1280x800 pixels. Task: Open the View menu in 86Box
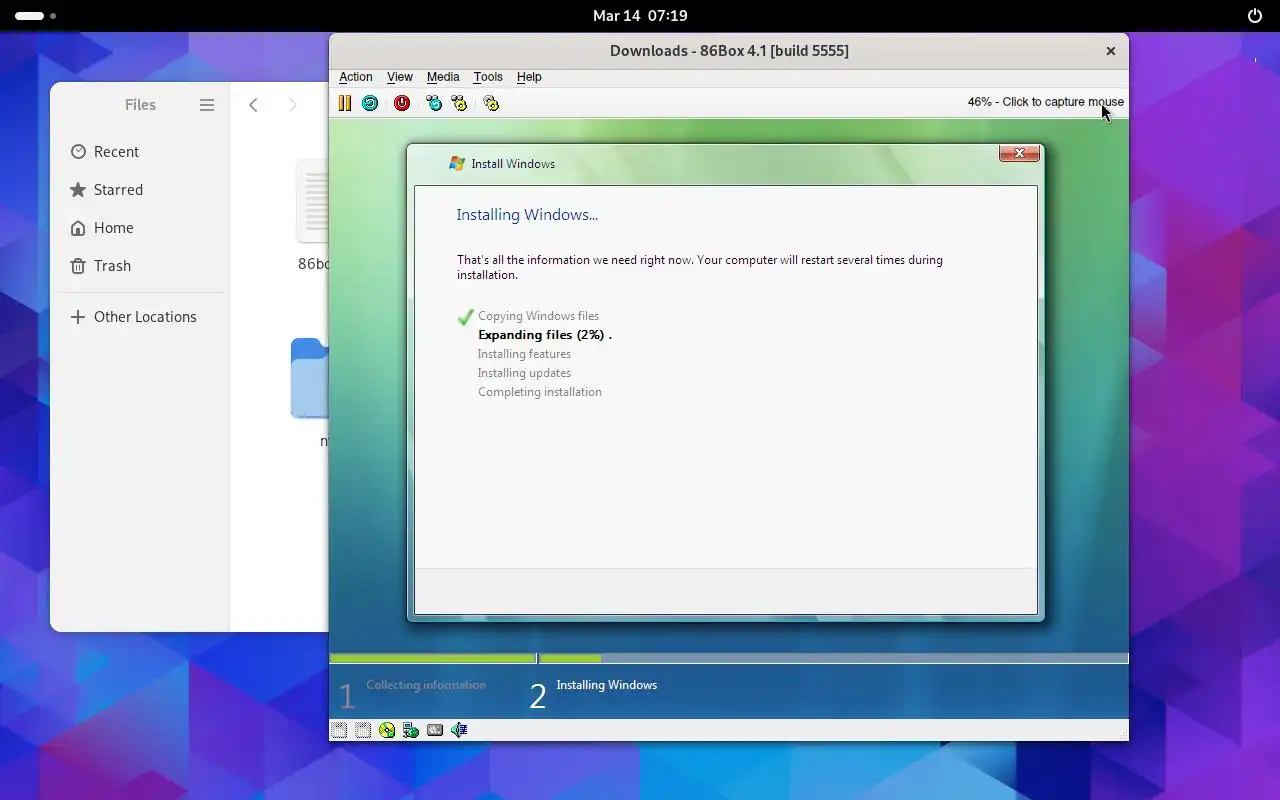coord(400,77)
